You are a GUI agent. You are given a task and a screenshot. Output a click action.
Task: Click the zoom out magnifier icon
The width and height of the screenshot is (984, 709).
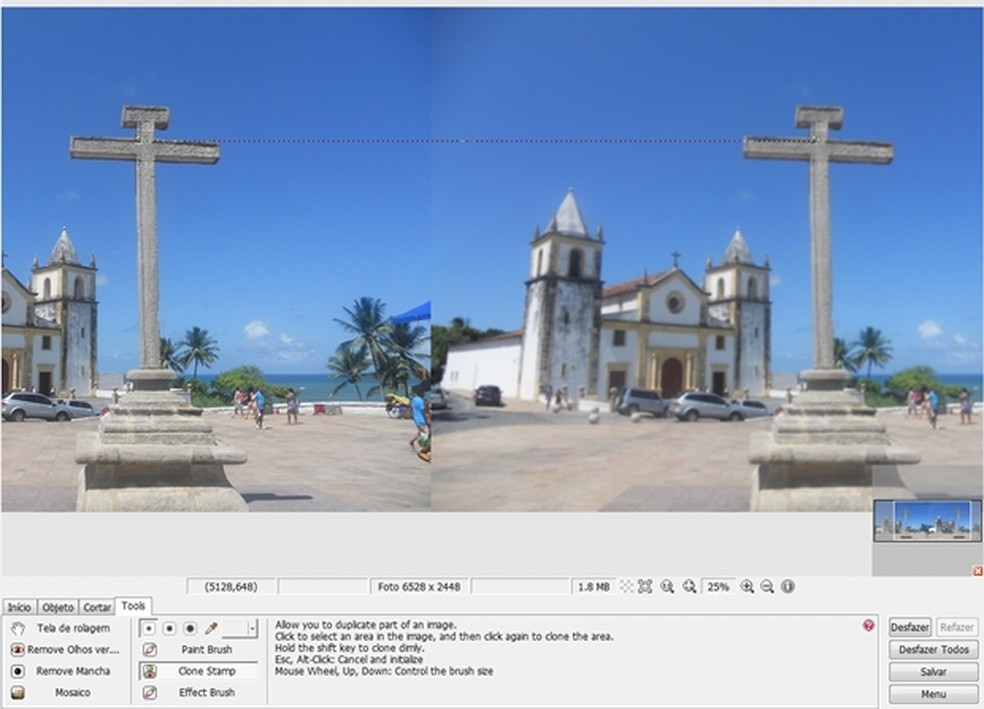coord(767,587)
